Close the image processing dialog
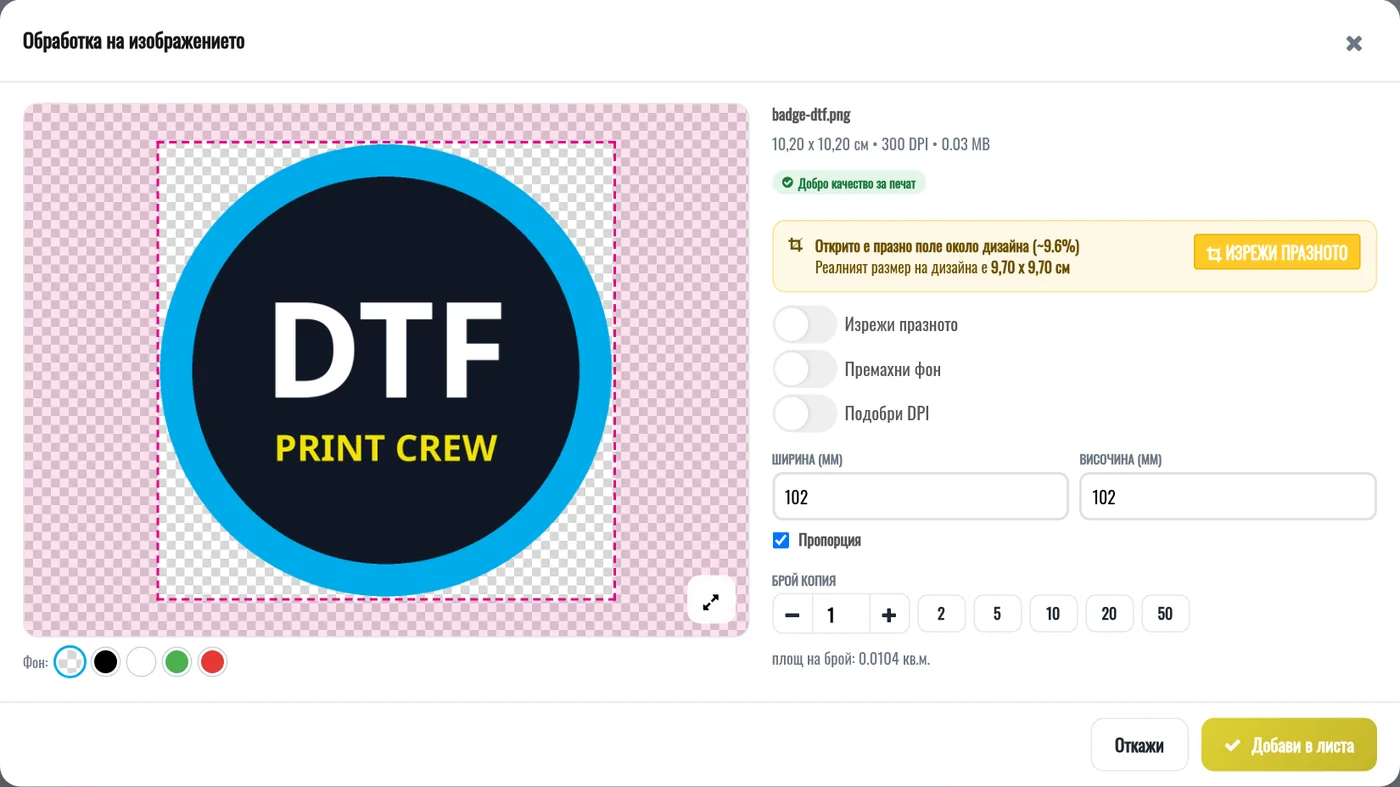Image resolution: width=1400 pixels, height=787 pixels. 1354,43
